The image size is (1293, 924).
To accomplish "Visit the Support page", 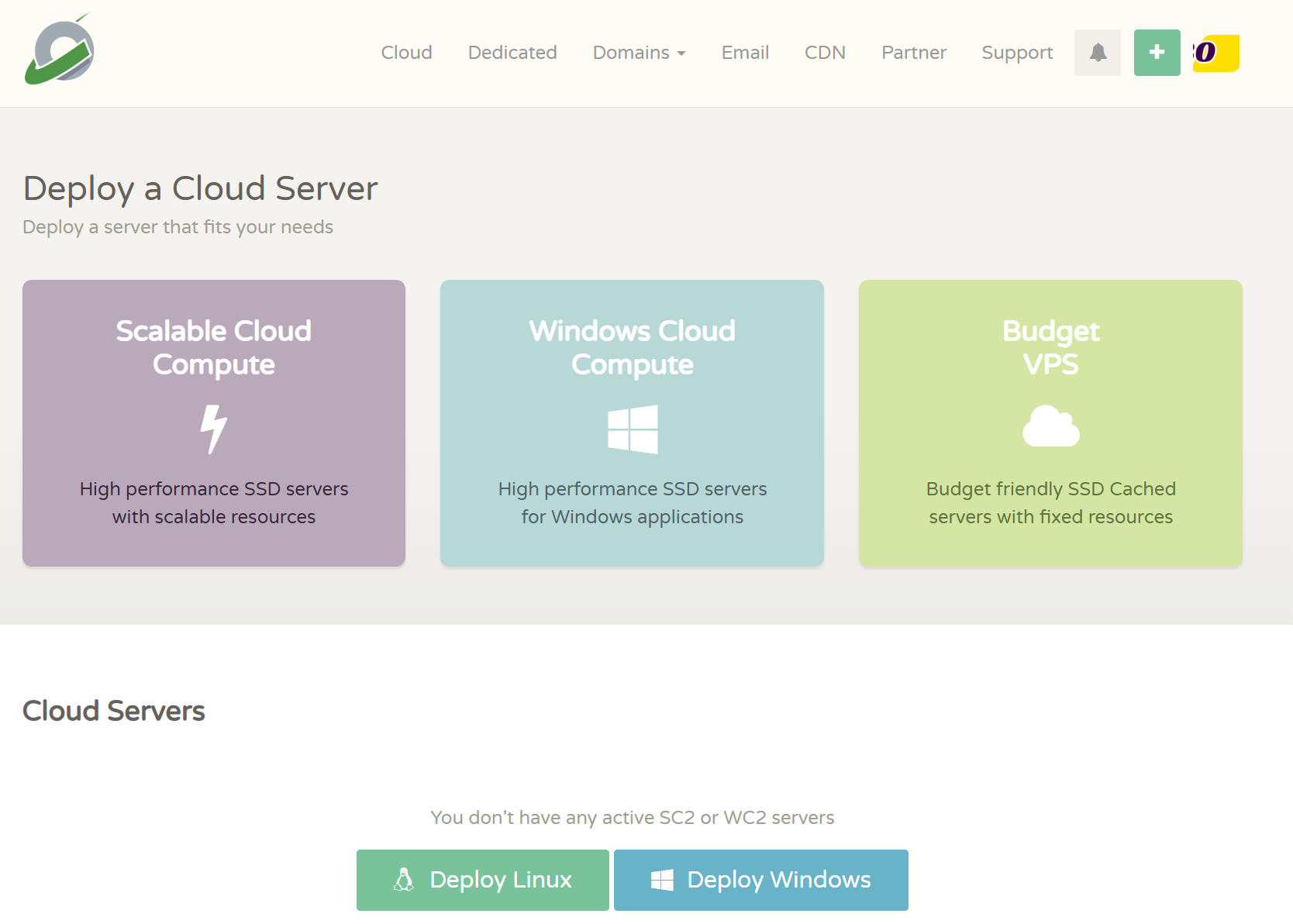I will (x=1017, y=53).
